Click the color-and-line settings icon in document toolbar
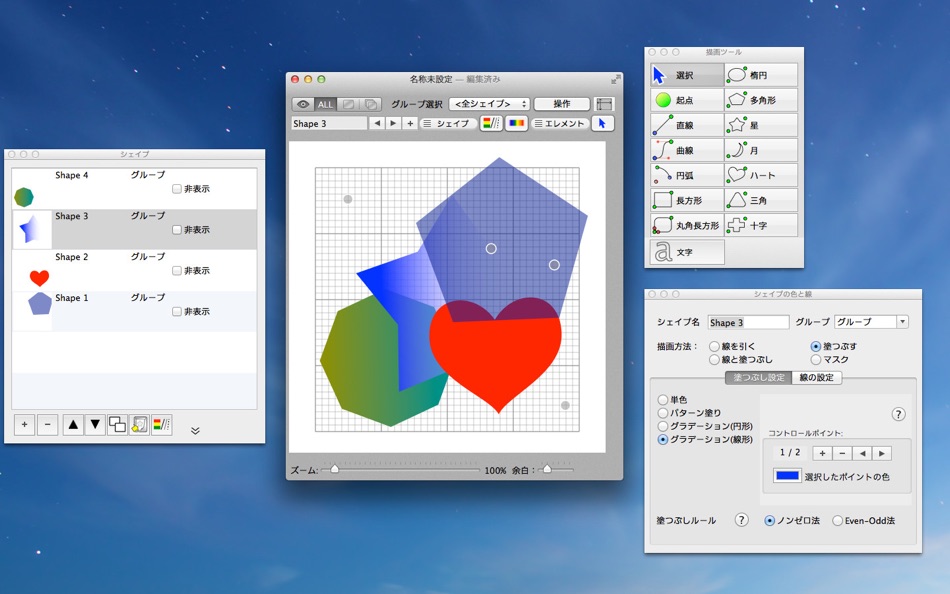 491,123
